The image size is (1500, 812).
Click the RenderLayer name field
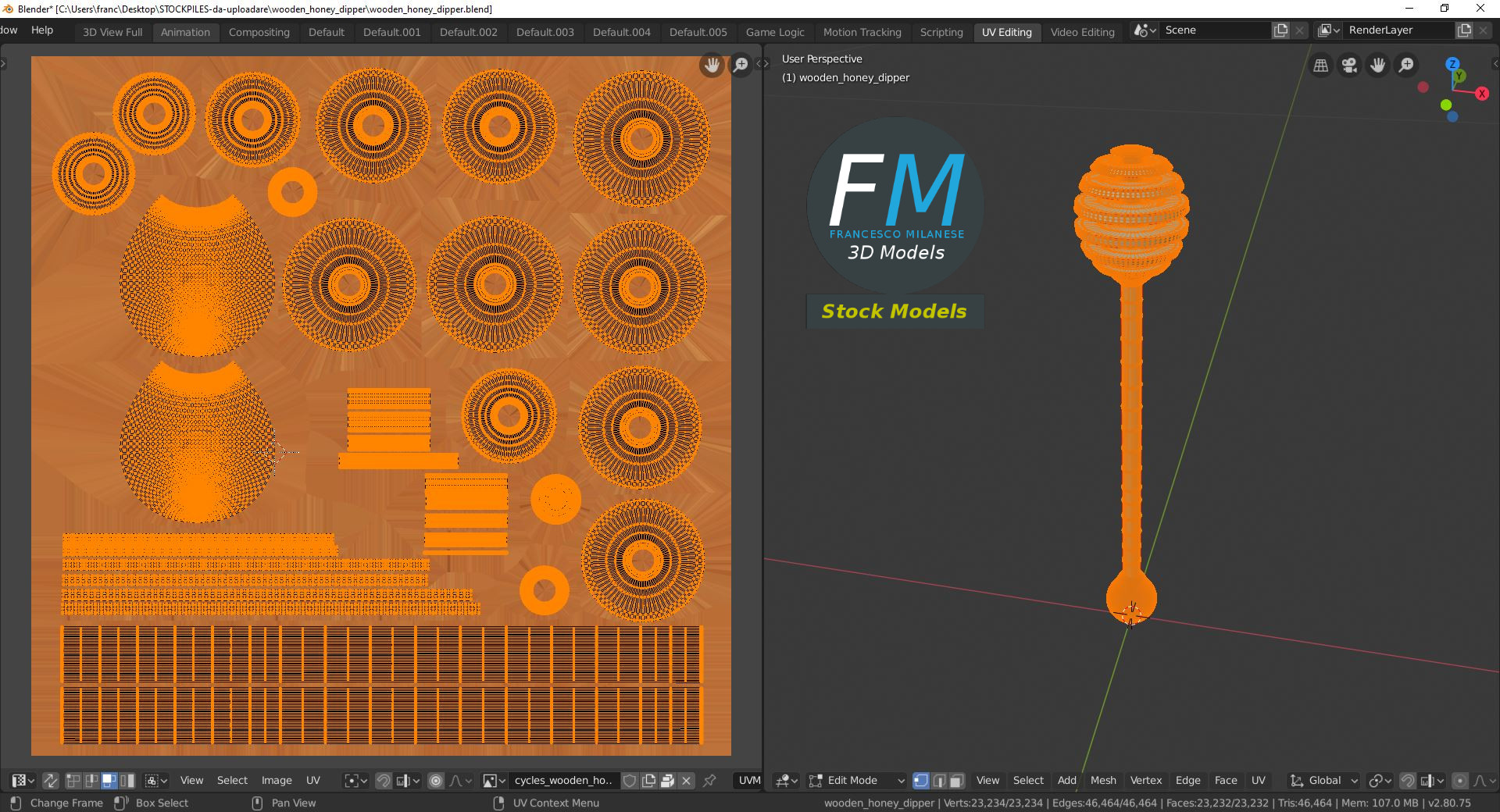click(x=1398, y=30)
